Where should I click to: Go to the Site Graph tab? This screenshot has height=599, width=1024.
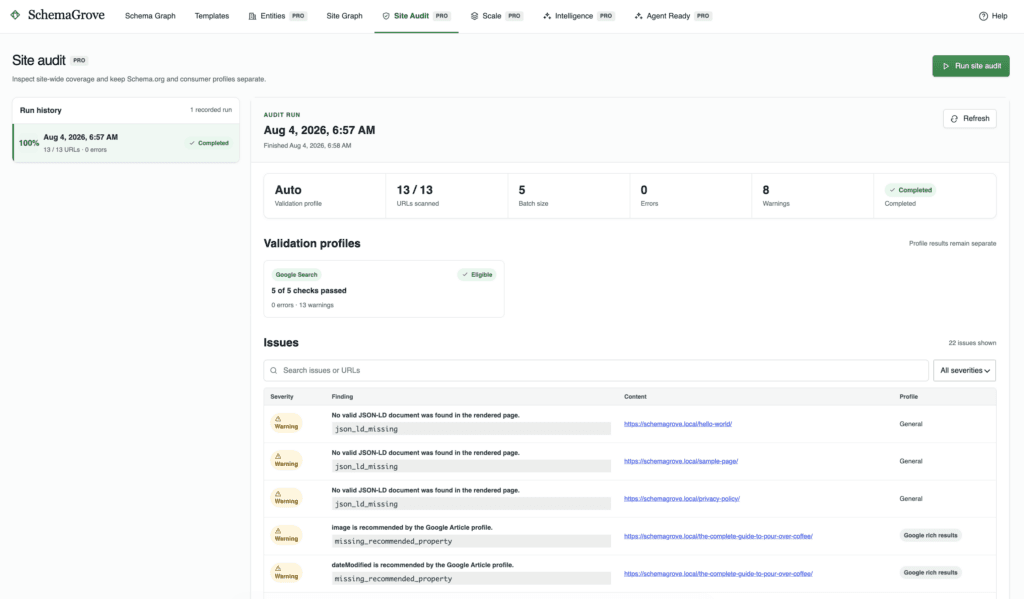344,16
